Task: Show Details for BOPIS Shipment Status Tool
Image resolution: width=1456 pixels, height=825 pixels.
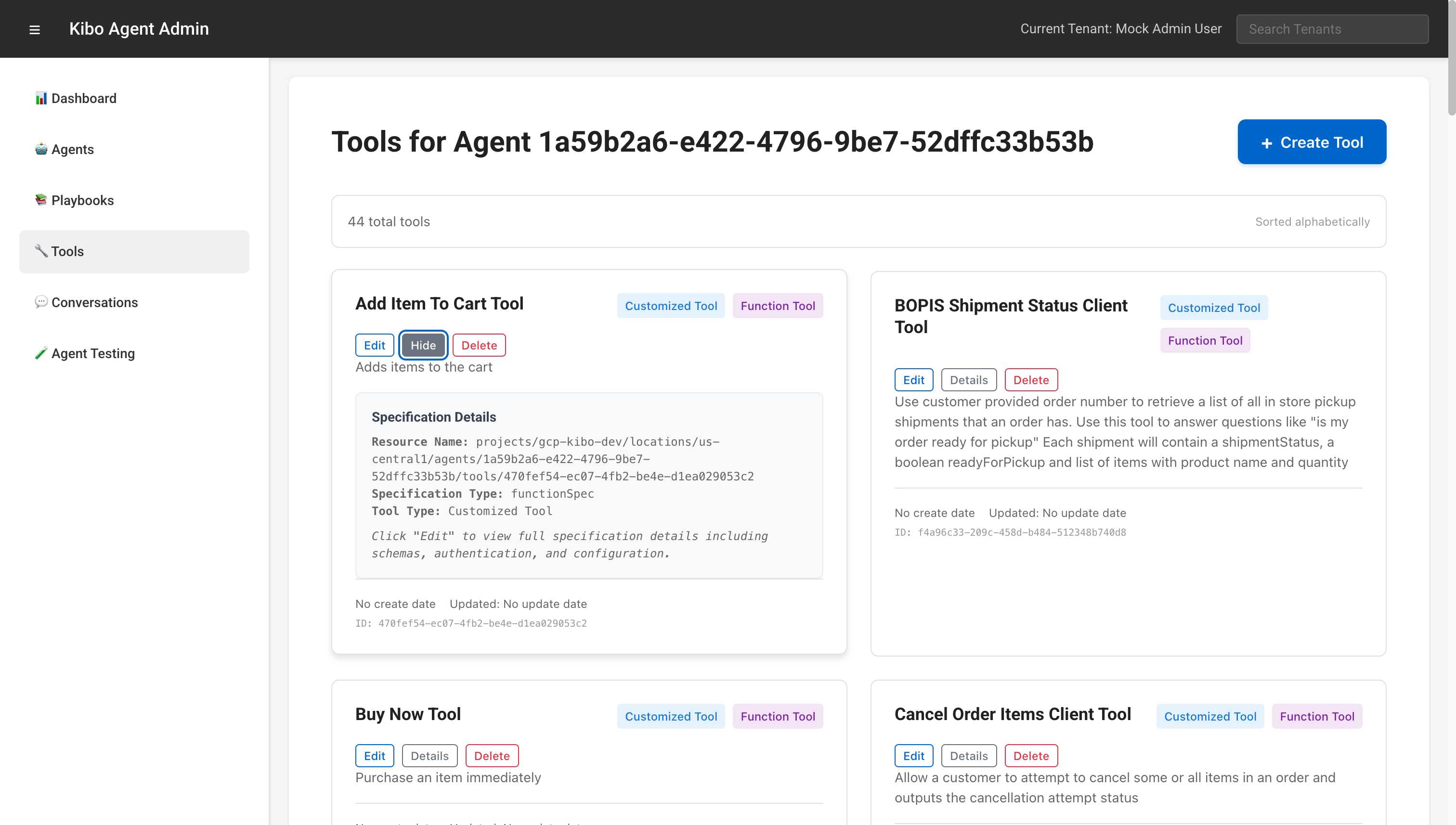Action: tap(969, 380)
